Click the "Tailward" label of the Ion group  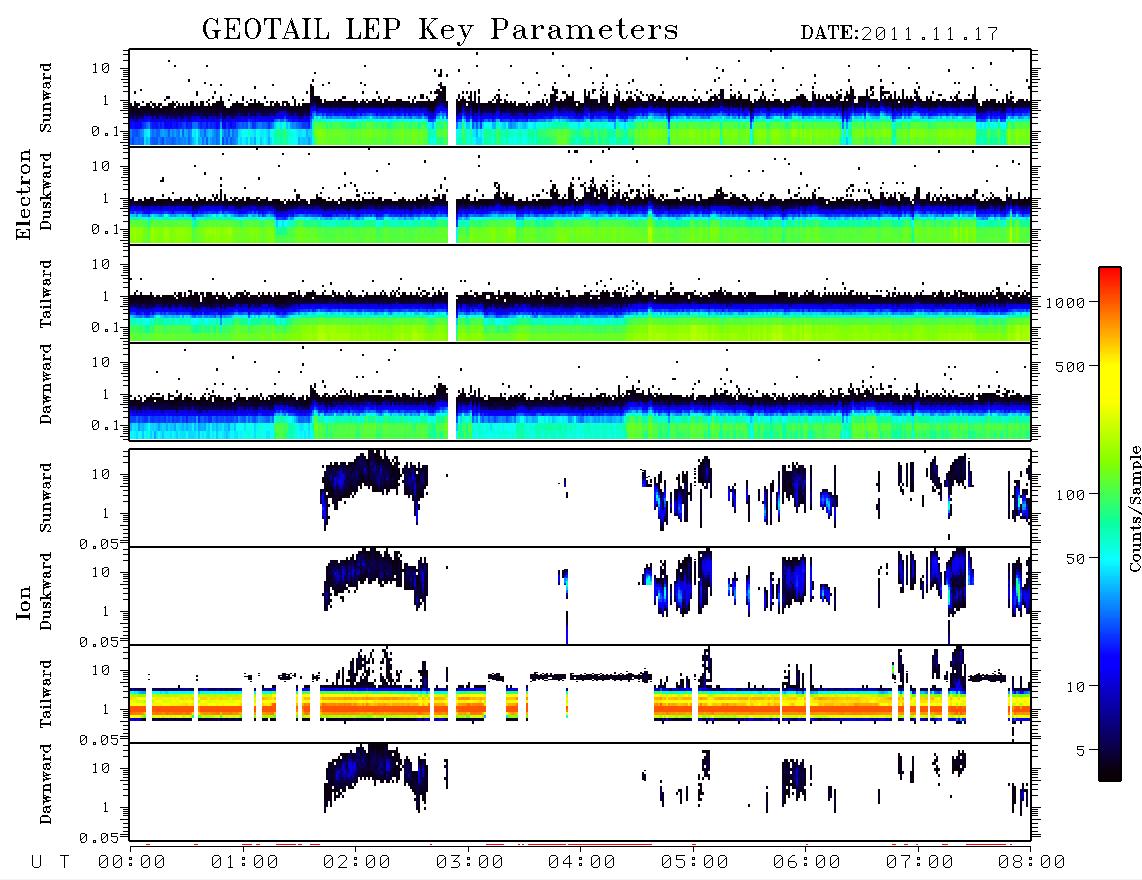click(x=46, y=694)
